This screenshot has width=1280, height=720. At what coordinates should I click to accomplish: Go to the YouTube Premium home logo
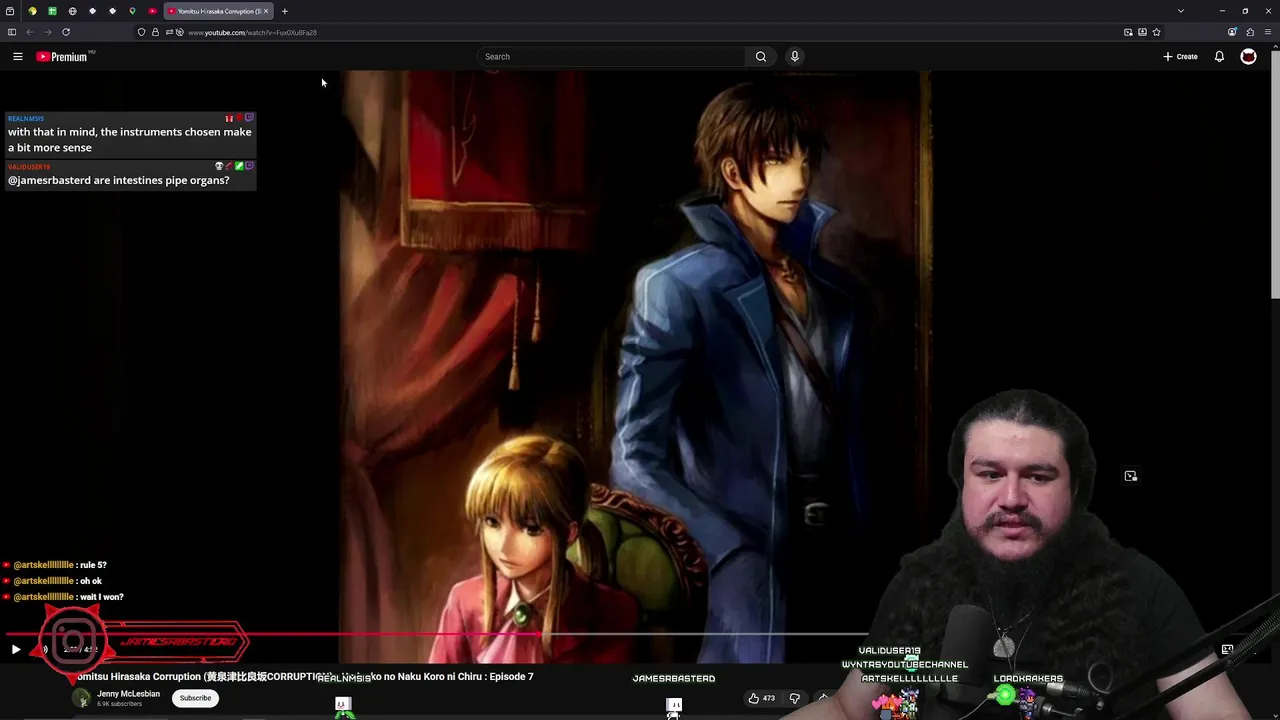64,57
